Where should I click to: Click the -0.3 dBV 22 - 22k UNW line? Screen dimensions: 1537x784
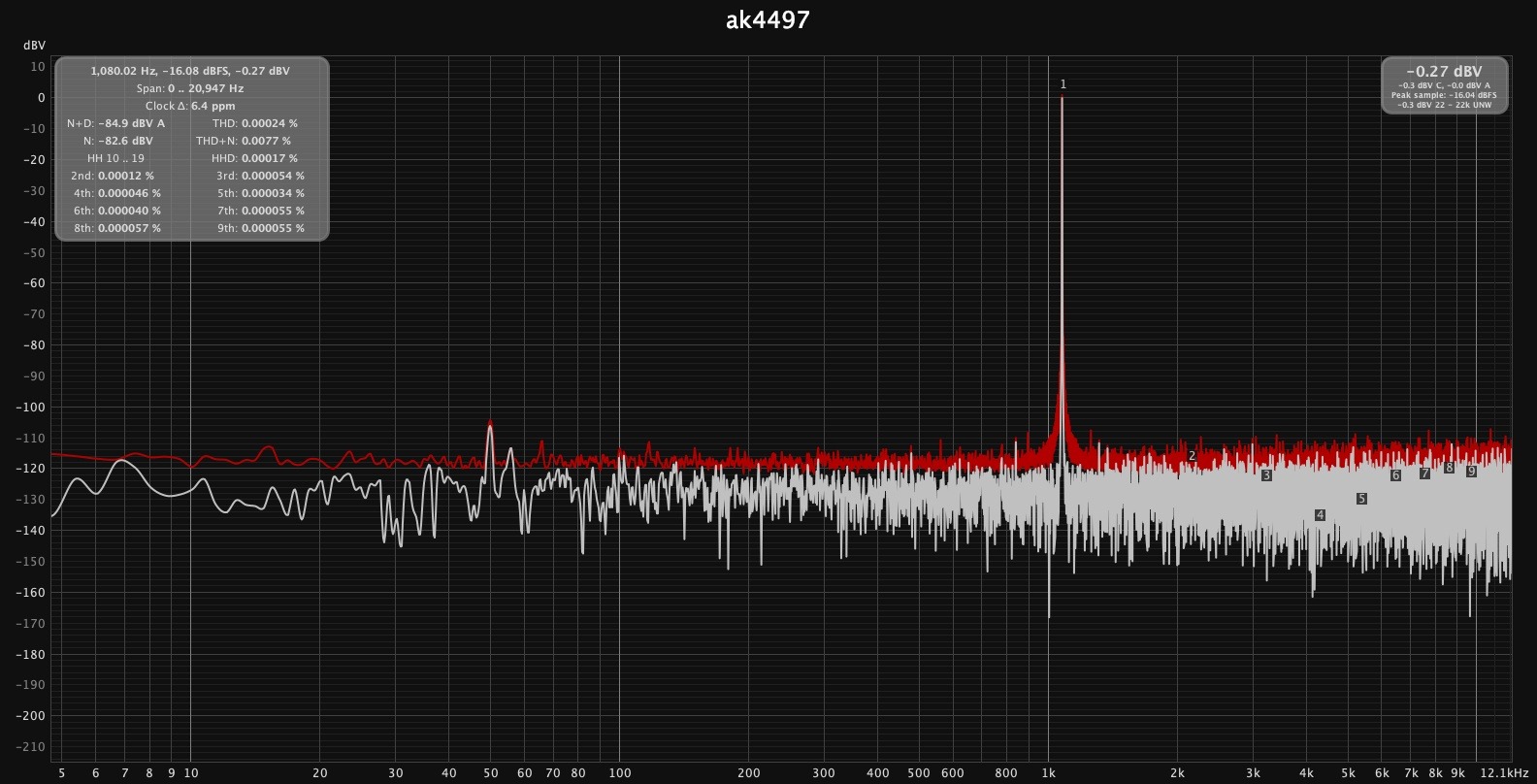tap(1444, 105)
